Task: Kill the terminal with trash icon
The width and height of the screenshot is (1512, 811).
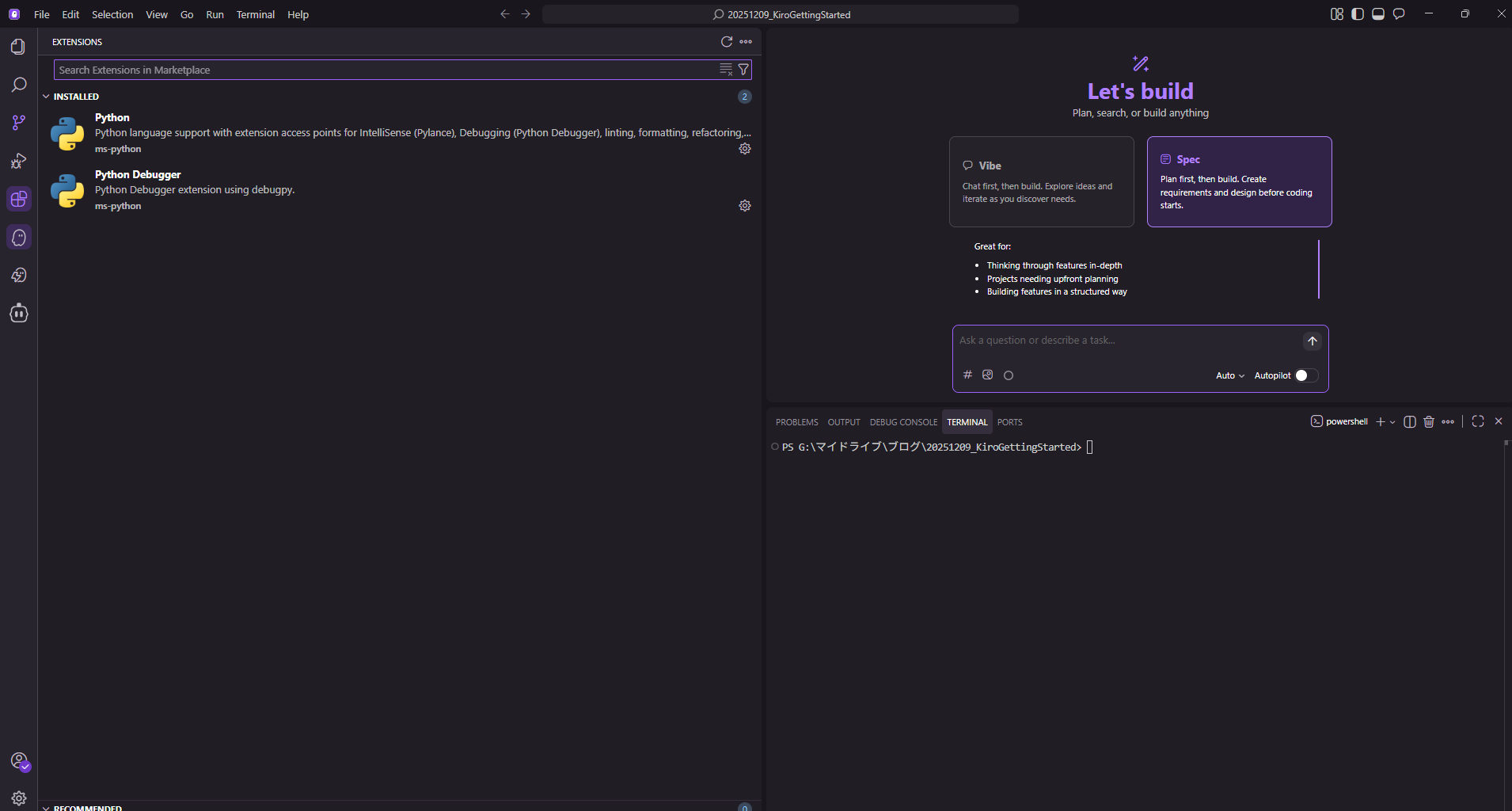Action: pos(1428,422)
